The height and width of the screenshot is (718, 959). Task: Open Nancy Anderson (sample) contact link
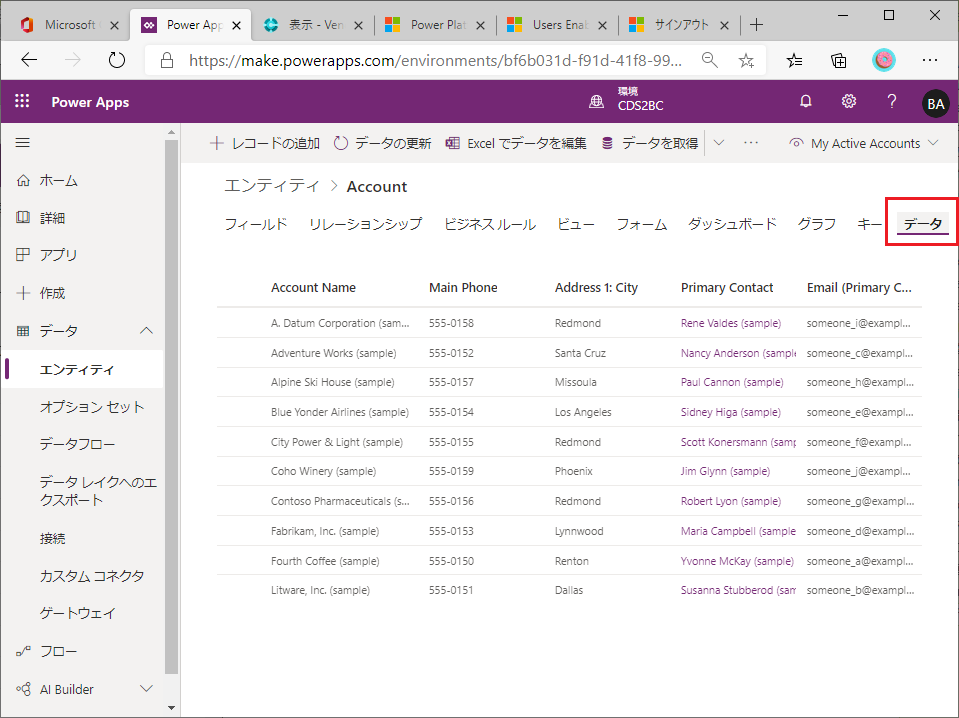(738, 353)
